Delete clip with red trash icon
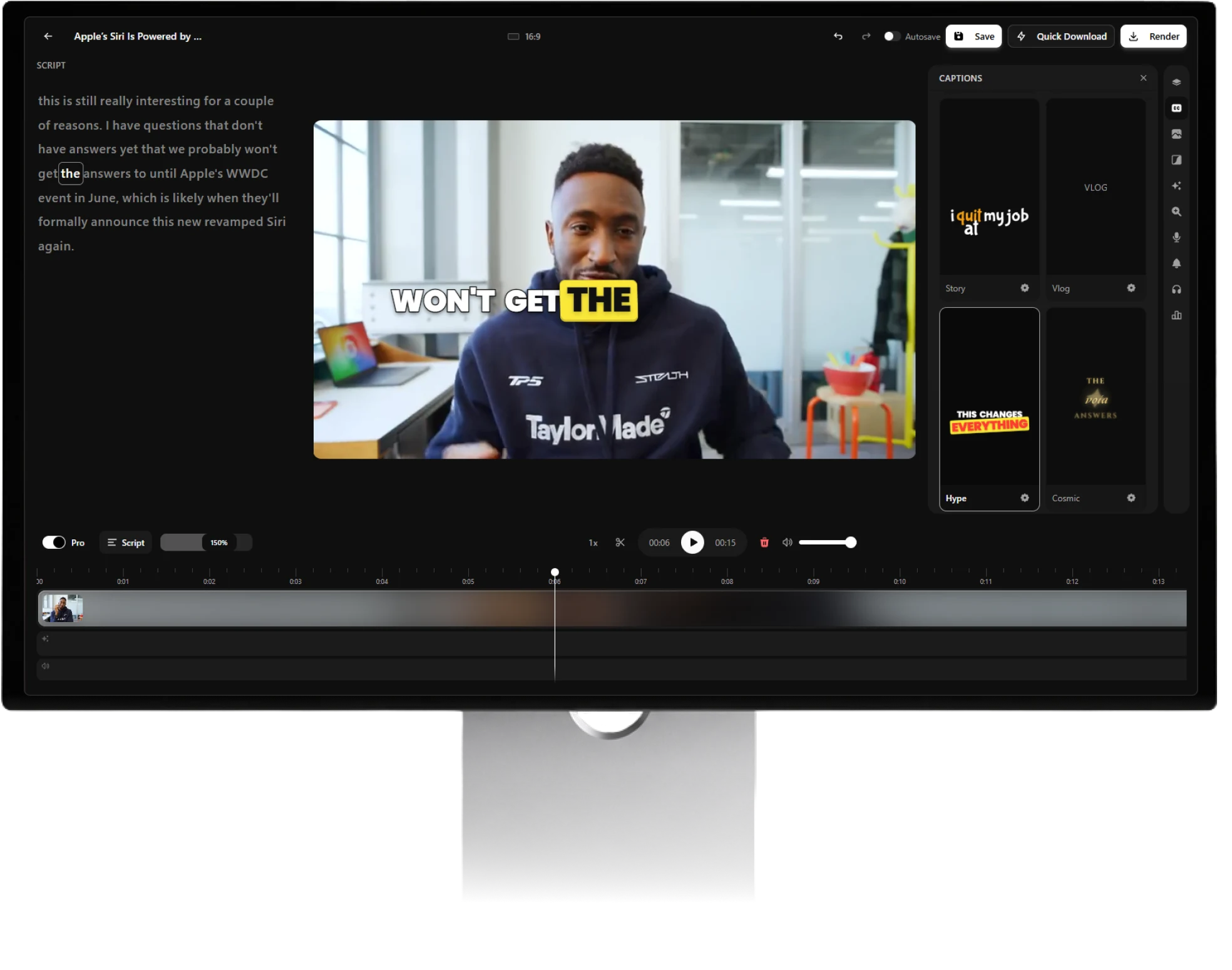1232x970 pixels. [x=764, y=543]
